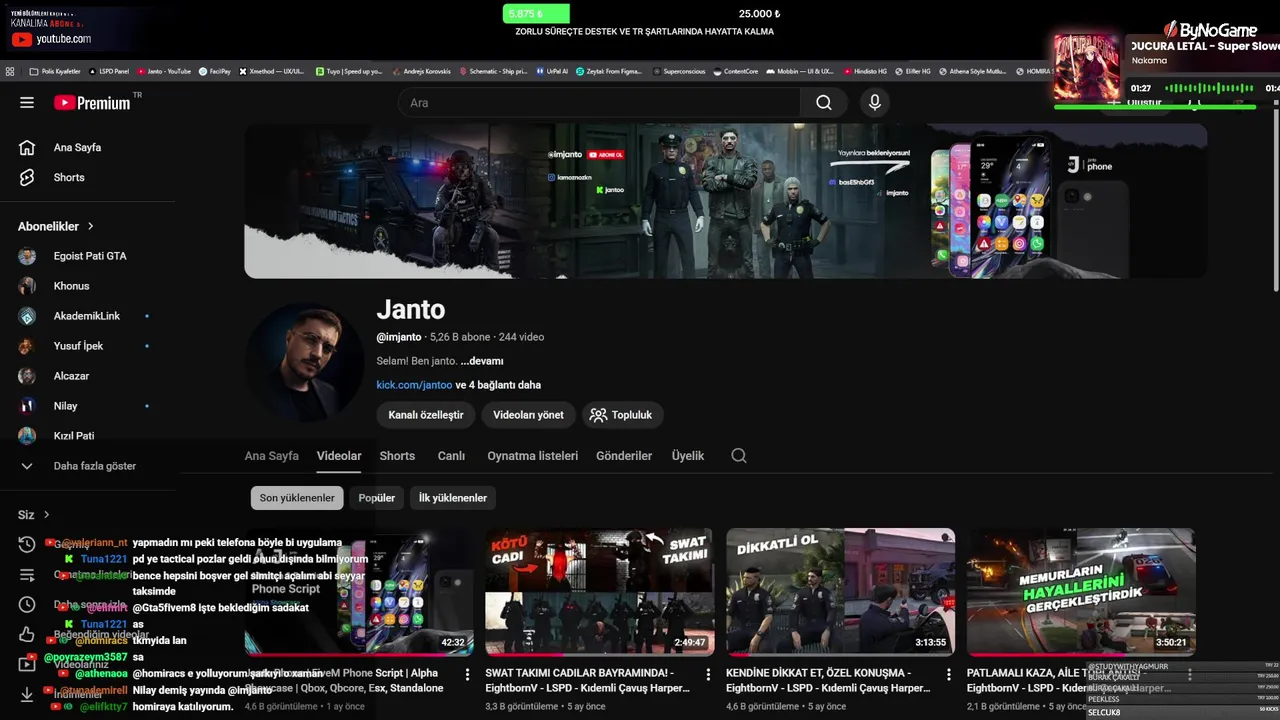Switch to Ana Sayfa channel tab
This screenshot has width=1280, height=720.
[x=272, y=456]
